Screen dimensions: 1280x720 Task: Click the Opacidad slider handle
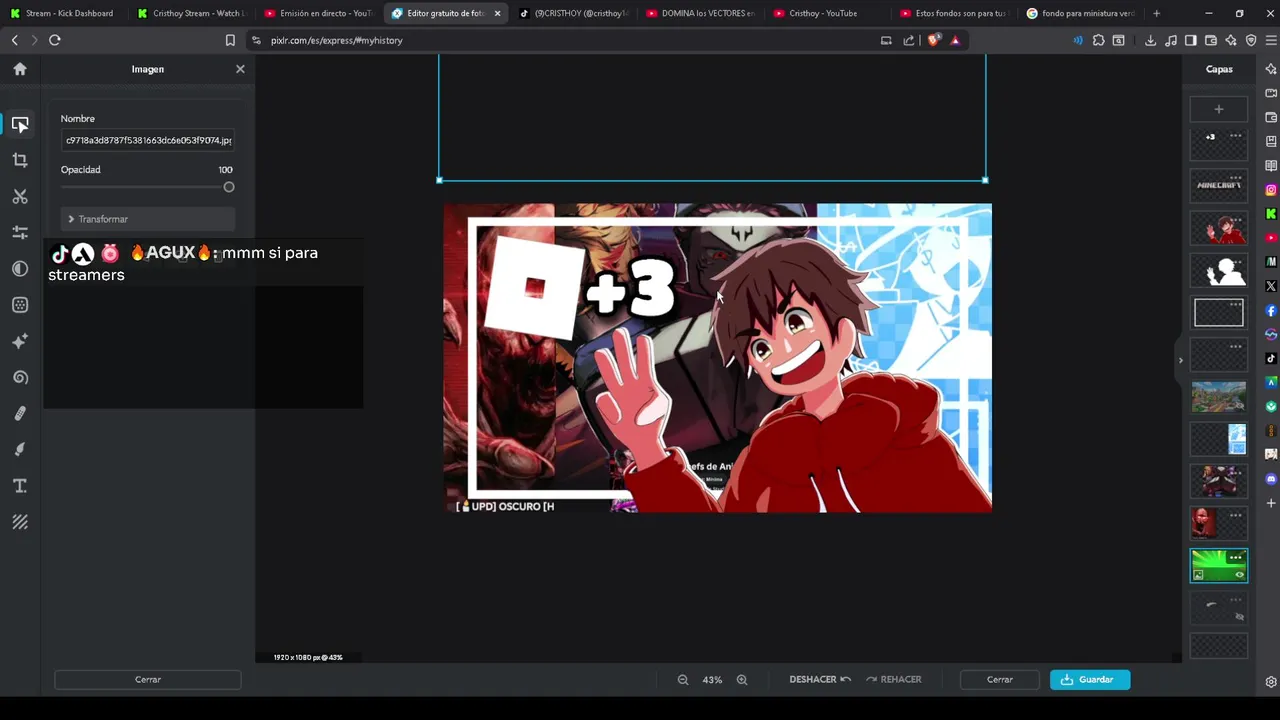tap(229, 187)
